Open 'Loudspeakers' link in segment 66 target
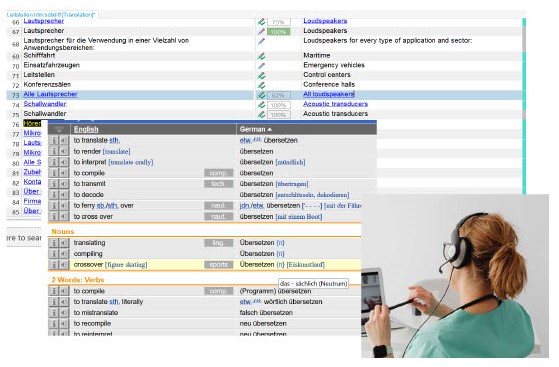The width and height of the screenshot is (559, 367). [325, 21]
